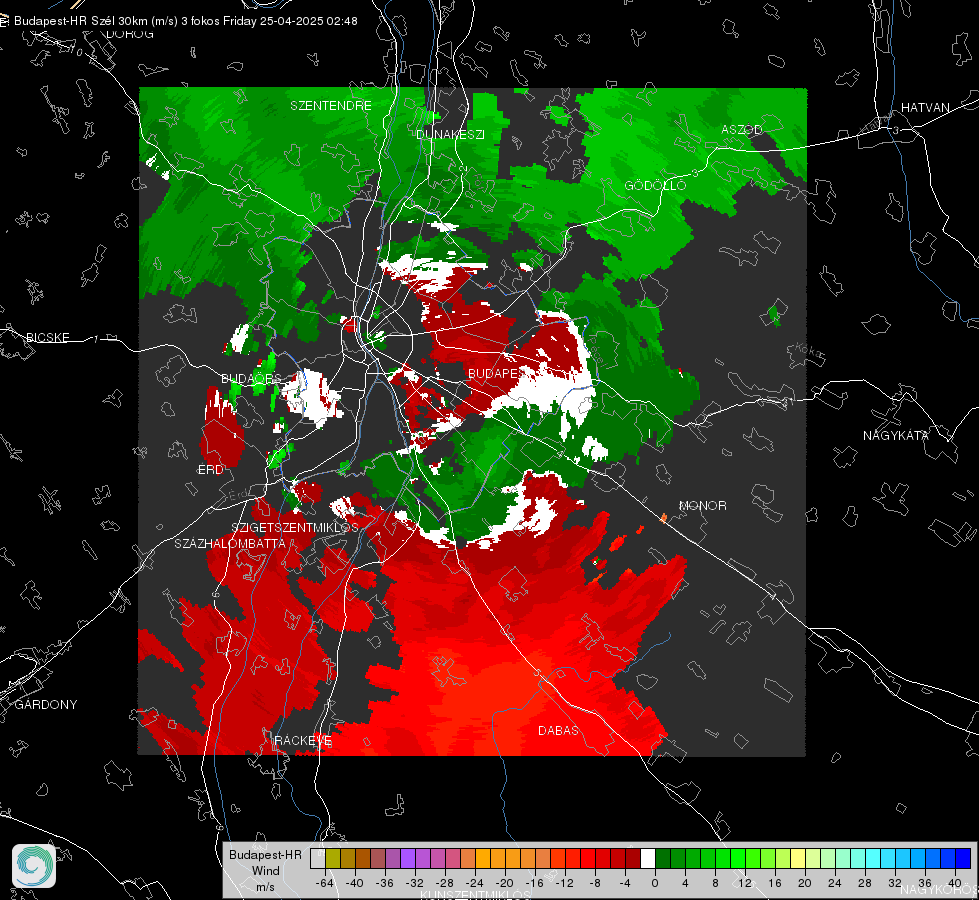979x900 pixels.
Task: Click the '-24' legend value
Action: coord(475,883)
